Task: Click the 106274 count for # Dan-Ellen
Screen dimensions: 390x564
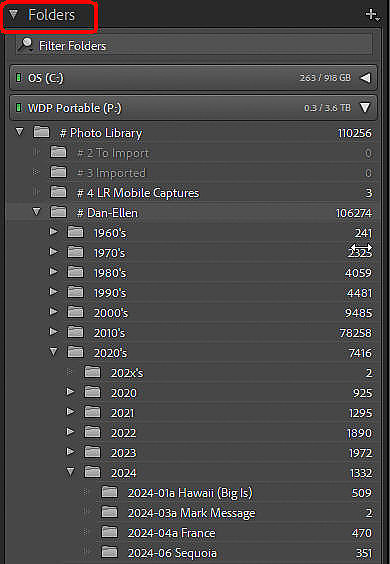Action: (354, 214)
